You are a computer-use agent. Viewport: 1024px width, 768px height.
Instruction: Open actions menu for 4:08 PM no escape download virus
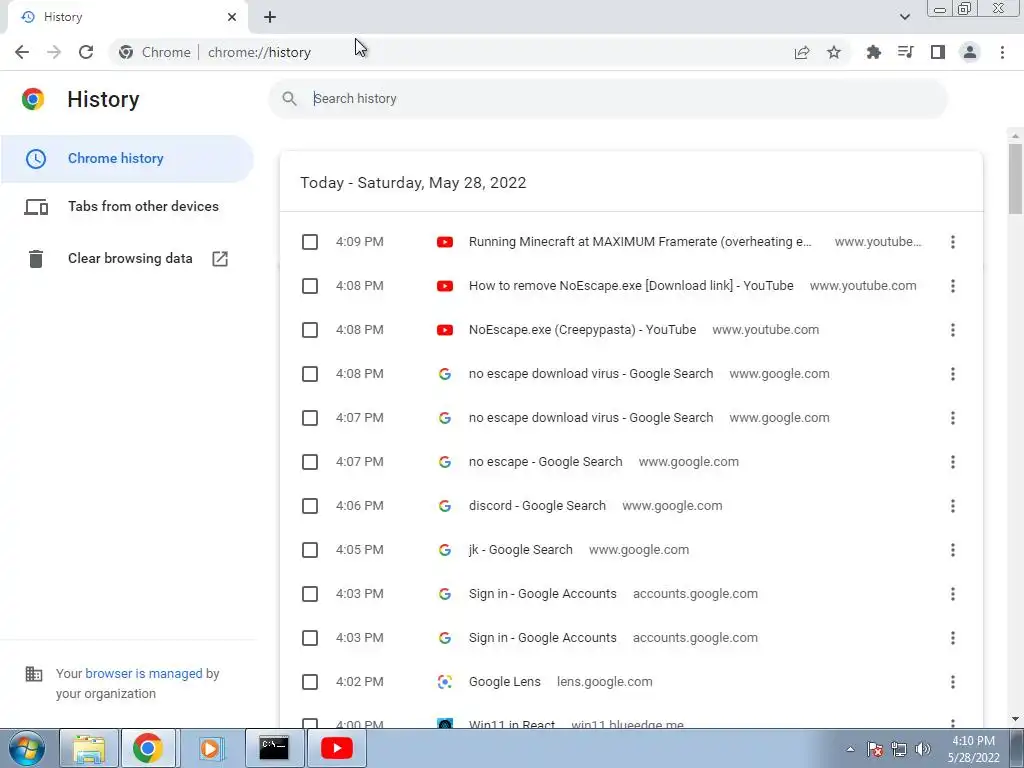[x=953, y=374]
